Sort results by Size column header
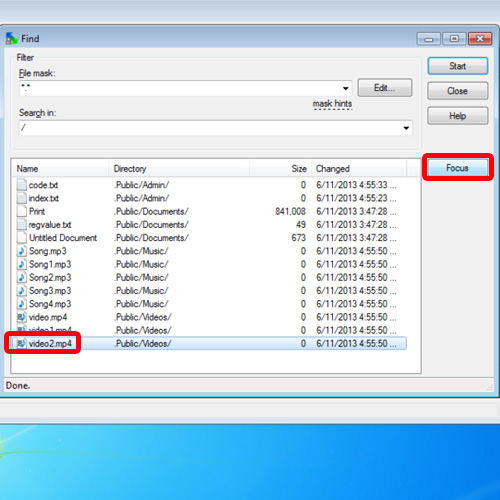Image resolution: width=500 pixels, height=500 pixels. pyautogui.click(x=280, y=169)
